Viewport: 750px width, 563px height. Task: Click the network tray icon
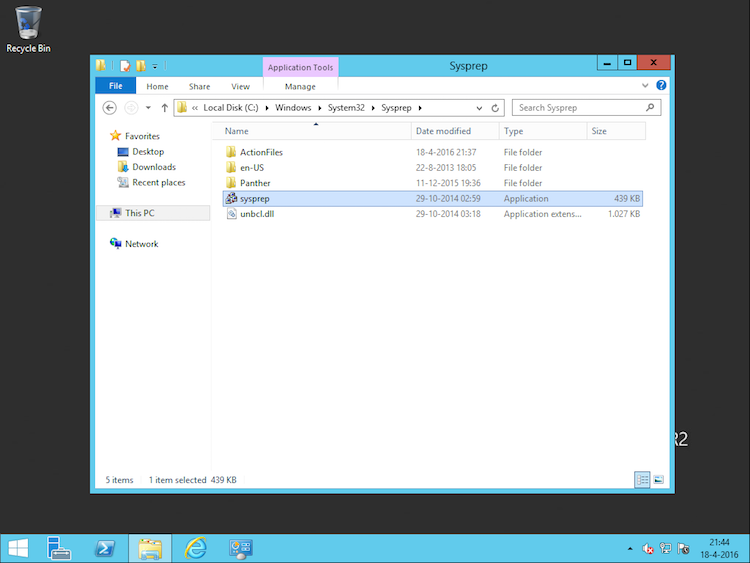[665, 549]
